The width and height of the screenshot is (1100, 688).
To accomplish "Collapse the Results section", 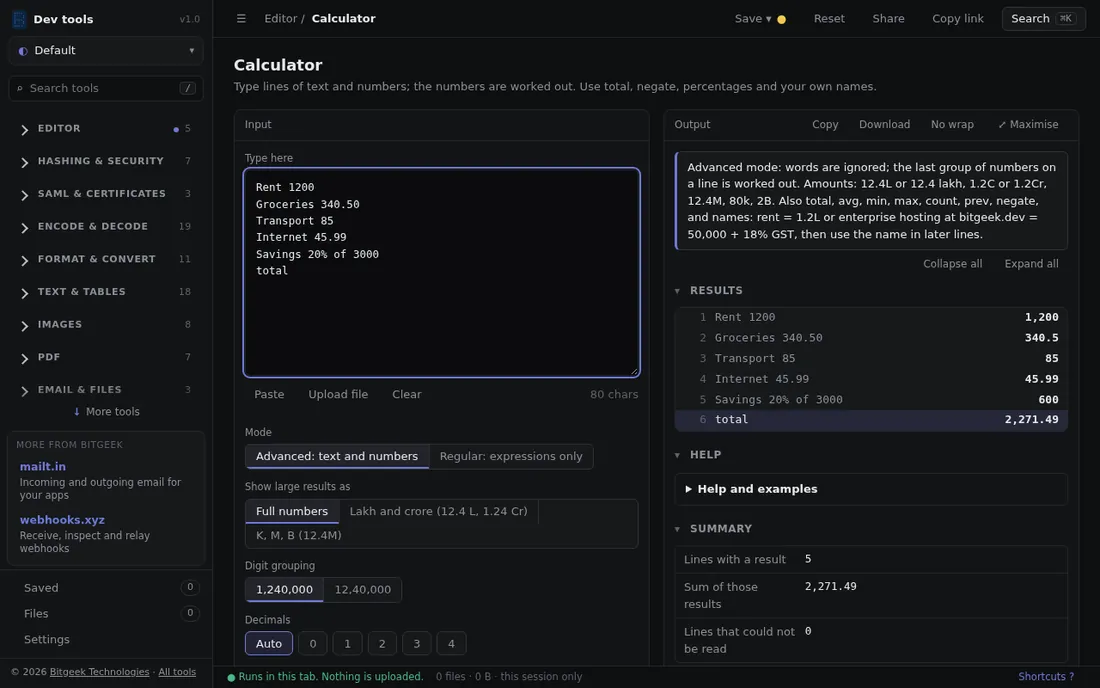I will [709, 290].
